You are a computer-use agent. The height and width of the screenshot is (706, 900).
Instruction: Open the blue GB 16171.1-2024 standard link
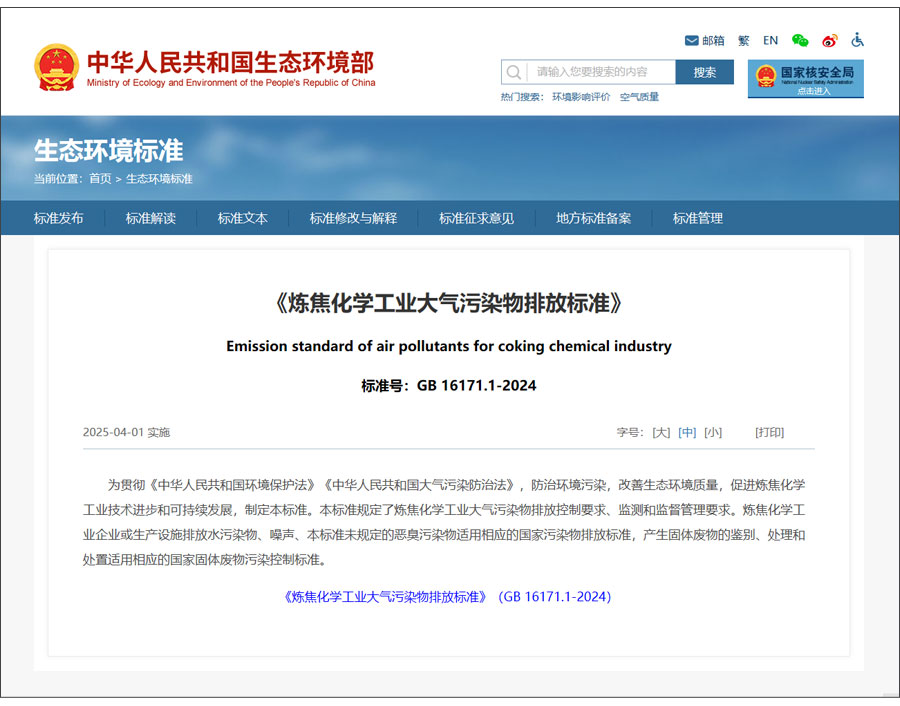pos(448,597)
